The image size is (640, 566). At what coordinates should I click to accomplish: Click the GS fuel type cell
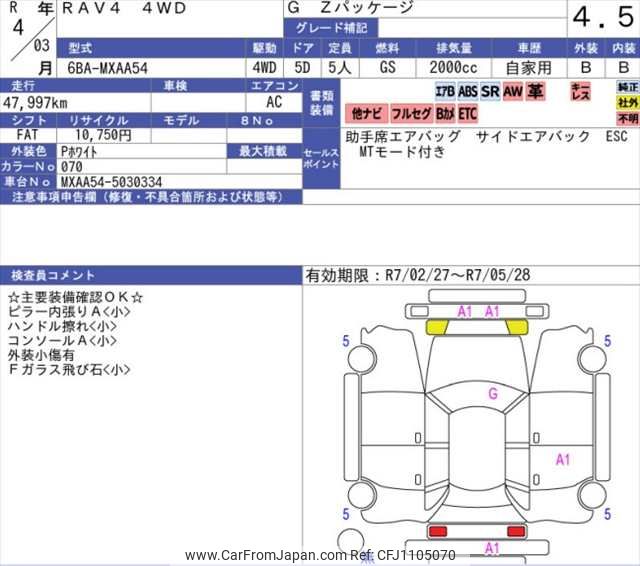click(x=387, y=67)
